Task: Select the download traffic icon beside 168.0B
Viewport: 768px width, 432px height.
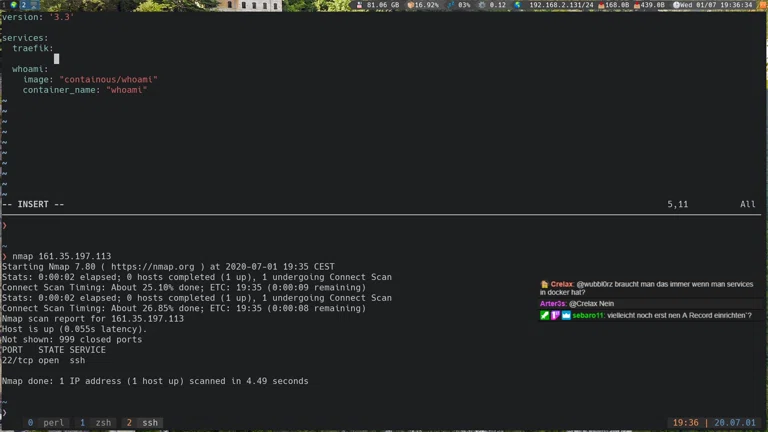Action: point(601,5)
